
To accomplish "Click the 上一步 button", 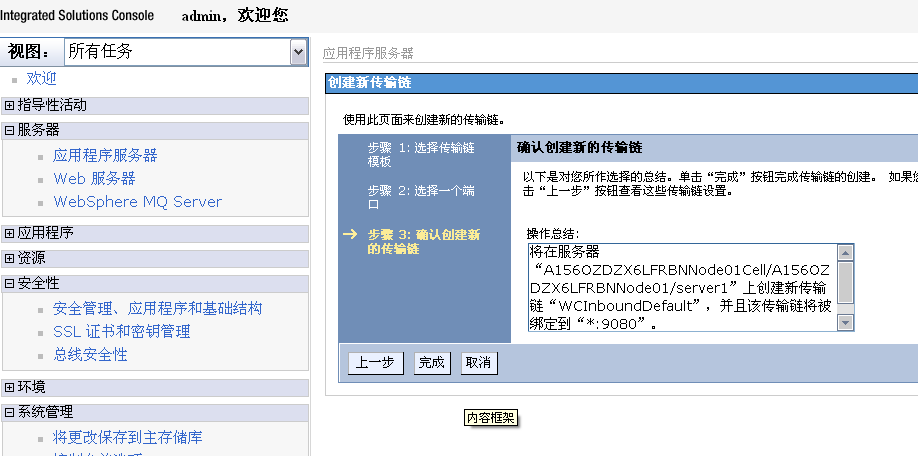I will click(x=375, y=363).
